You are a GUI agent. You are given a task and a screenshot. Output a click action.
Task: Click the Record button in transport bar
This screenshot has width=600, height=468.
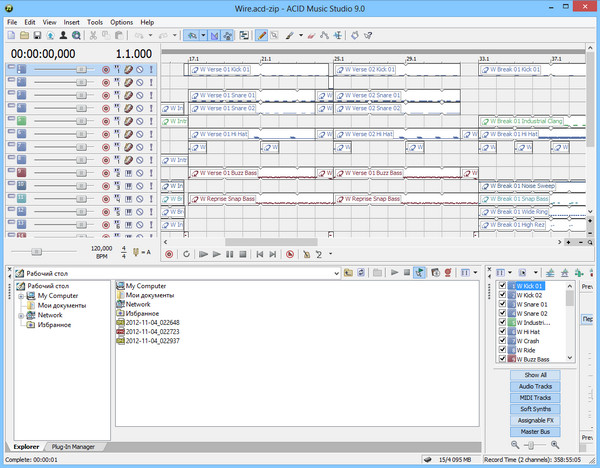pyautogui.click(x=170, y=254)
